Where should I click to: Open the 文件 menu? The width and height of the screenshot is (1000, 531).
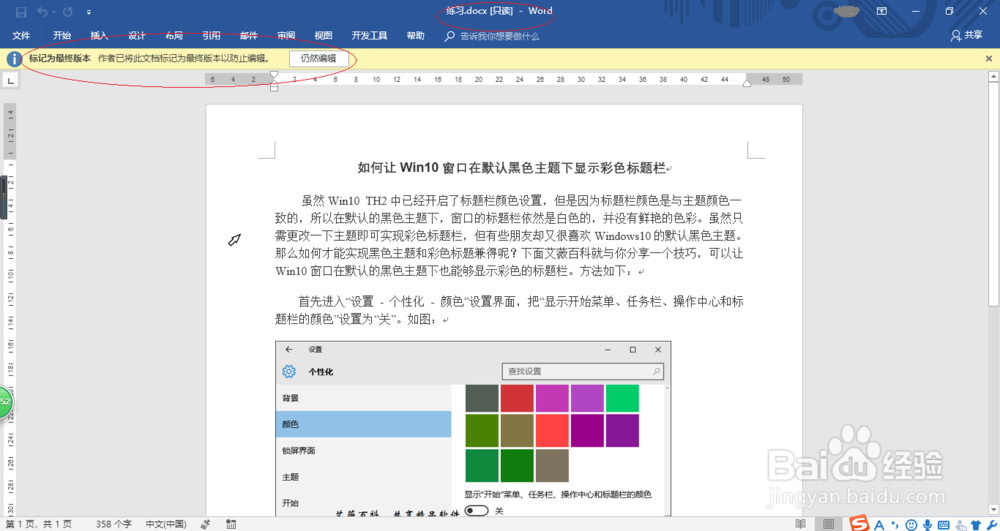pos(21,36)
